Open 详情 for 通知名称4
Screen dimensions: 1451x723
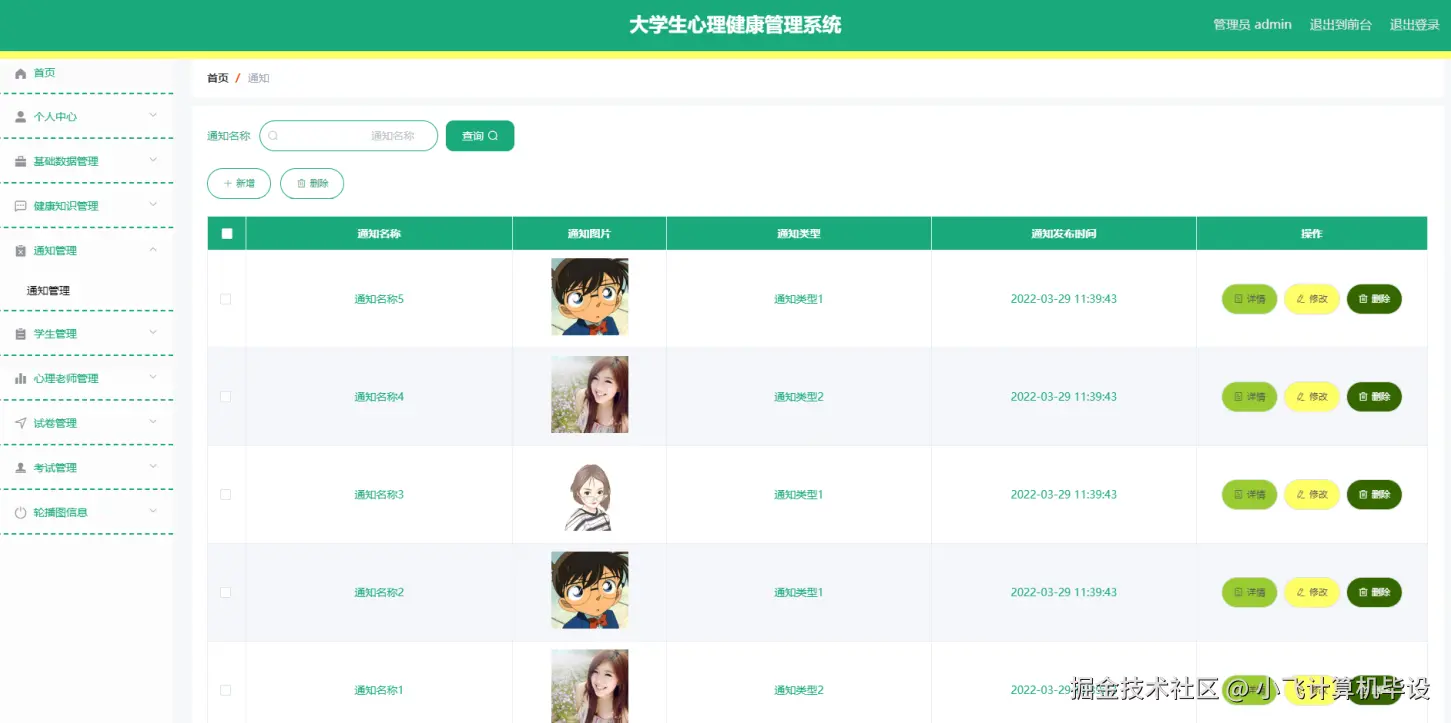[1249, 397]
